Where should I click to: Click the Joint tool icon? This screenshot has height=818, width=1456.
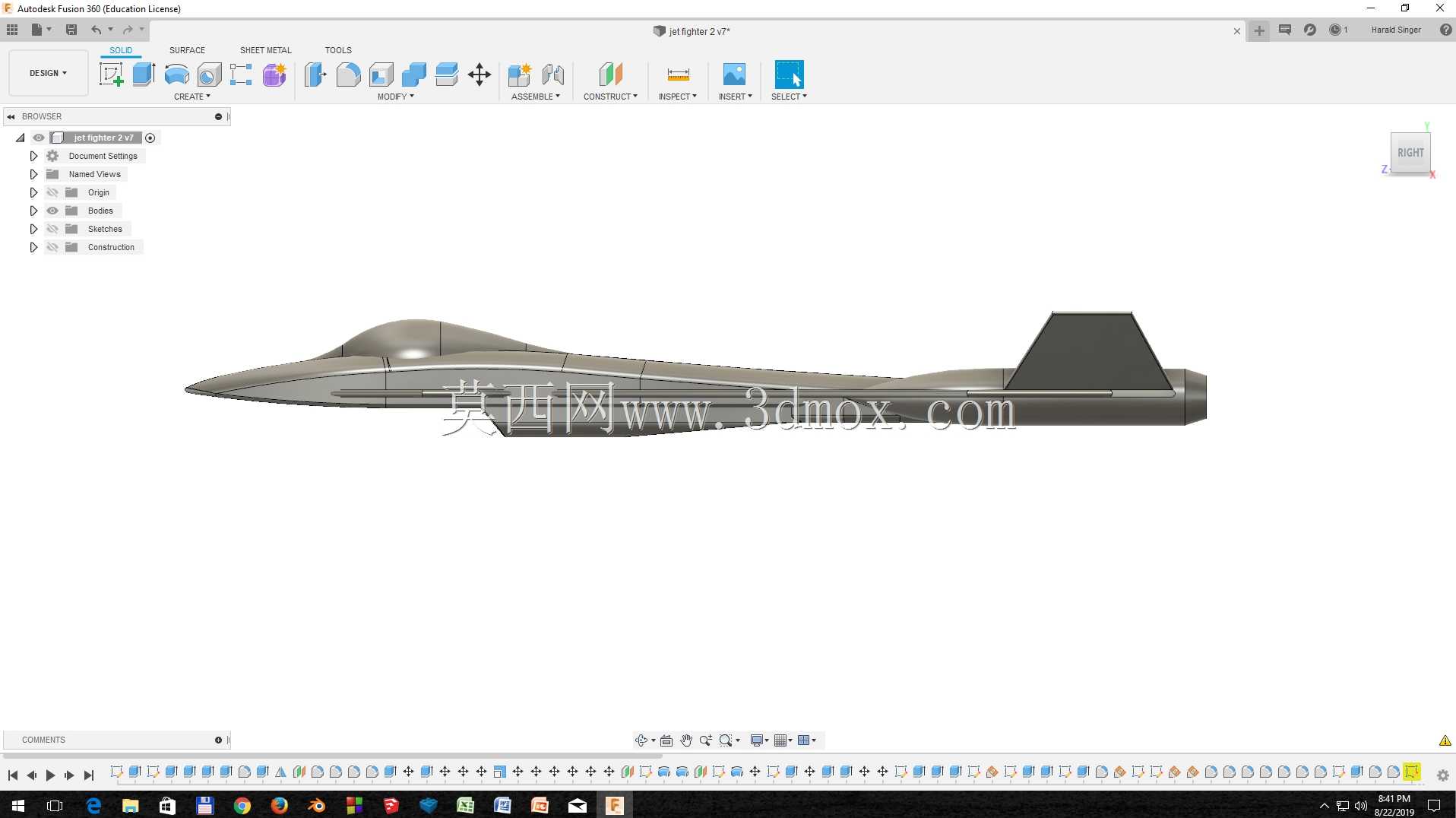[x=553, y=75]
